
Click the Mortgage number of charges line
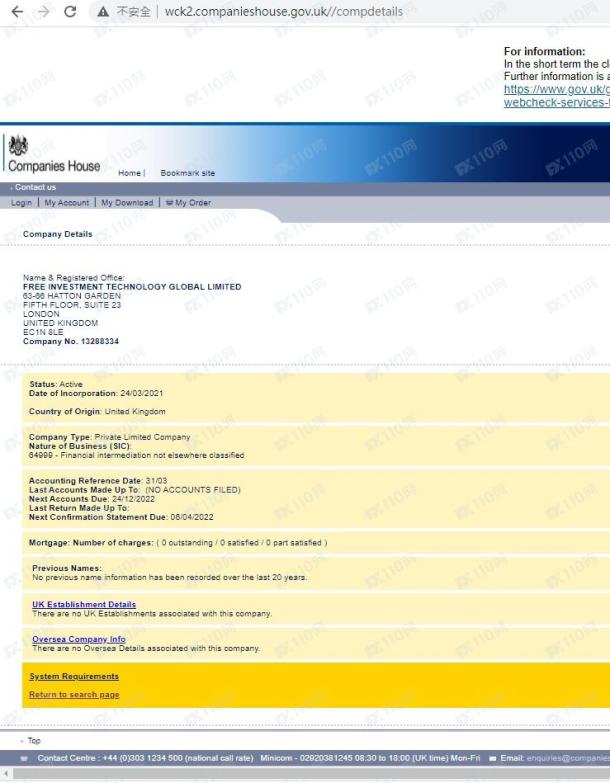click(178, 542)
